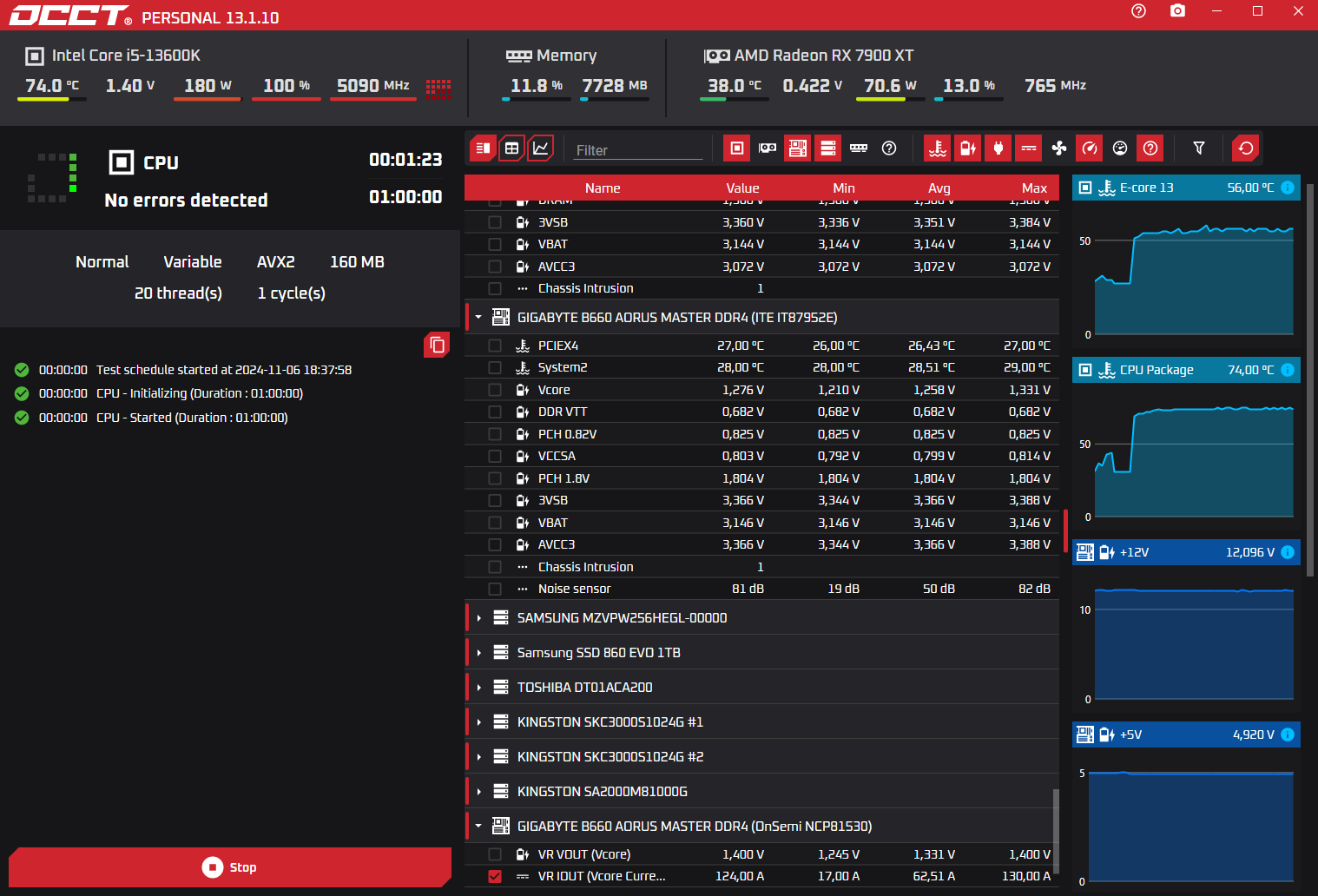Tick the PCH 0.82V checkbox
This screenshot has height=896, width=1318.
pyautogui.click(x=495, y=434)
